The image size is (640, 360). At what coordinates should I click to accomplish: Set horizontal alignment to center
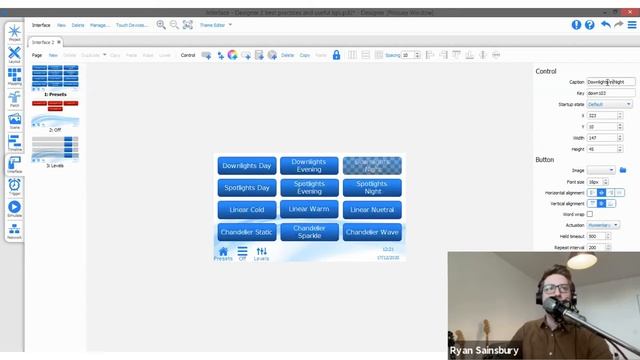click(x=601, y=193)
